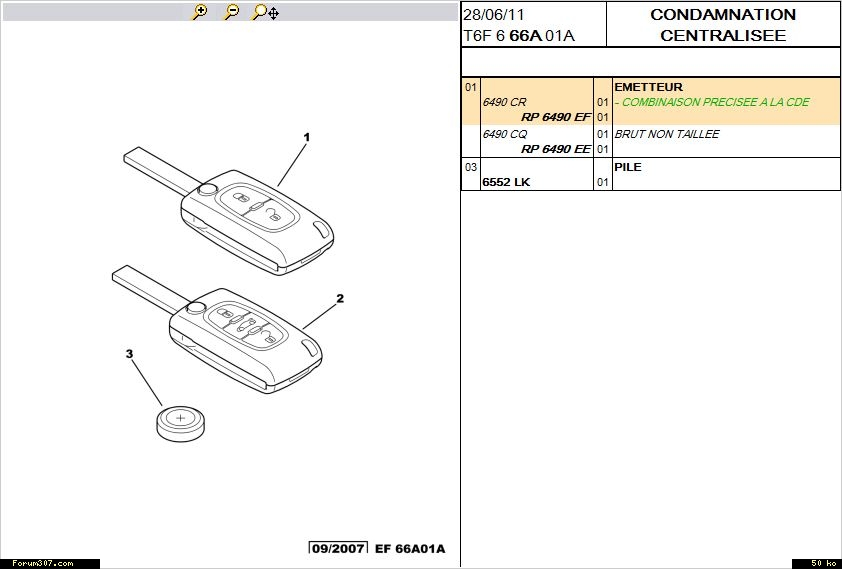The width and height of the screenshot is (842, 569).
Task: Select the zoom and pan magnifier tool
Action: 265,12
